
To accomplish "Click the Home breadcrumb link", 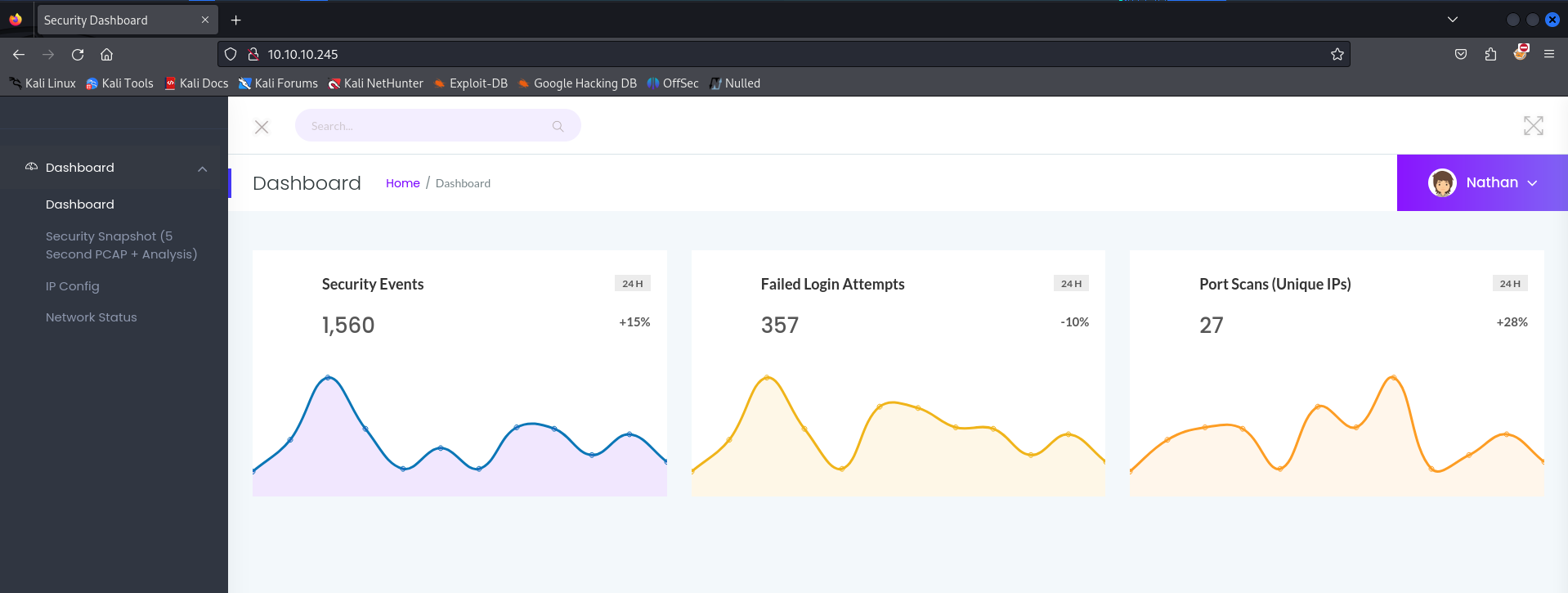I will (402, 183).
